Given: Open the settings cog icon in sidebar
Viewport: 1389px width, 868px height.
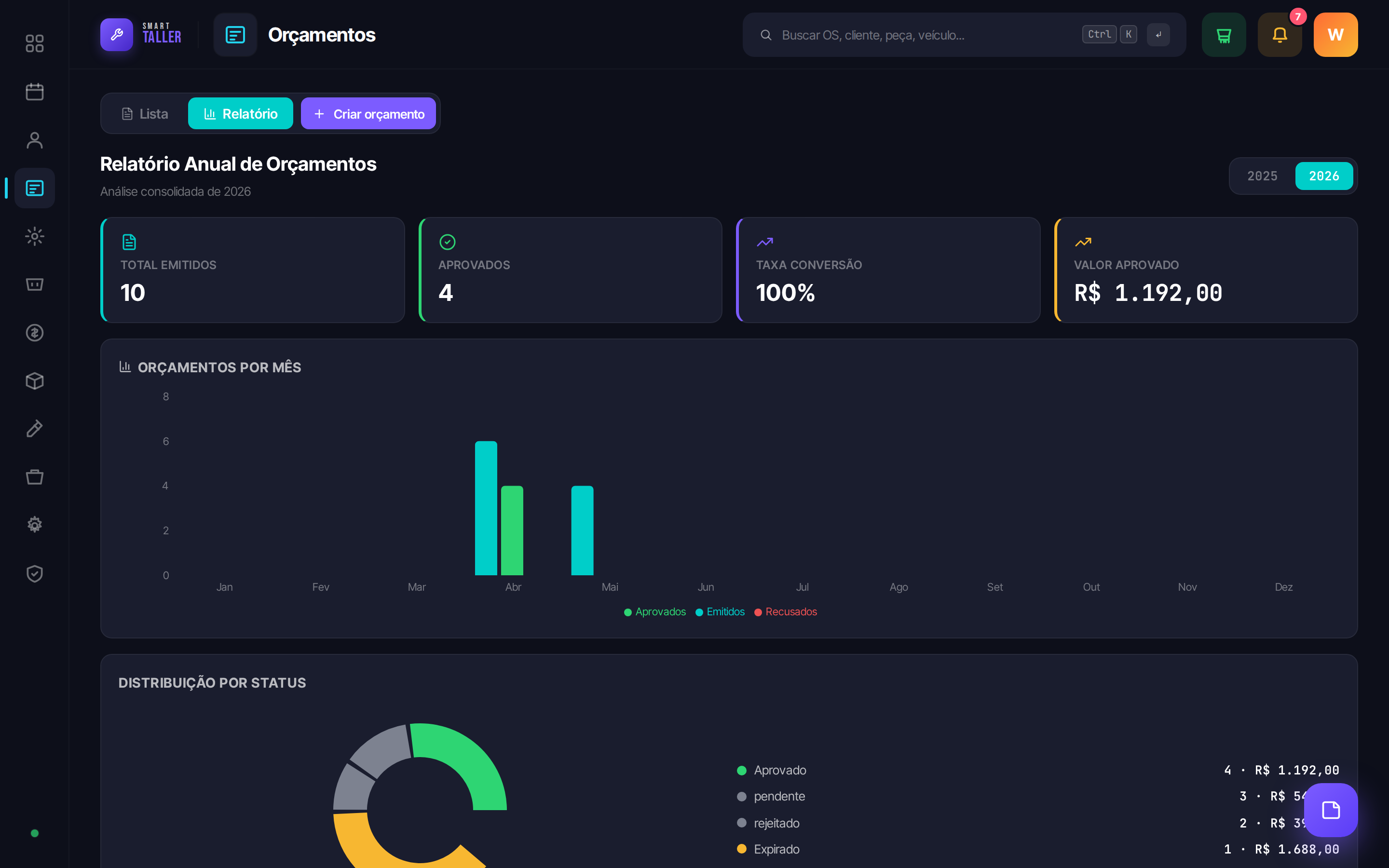Looking at the screenshot, I should point(34,525).
